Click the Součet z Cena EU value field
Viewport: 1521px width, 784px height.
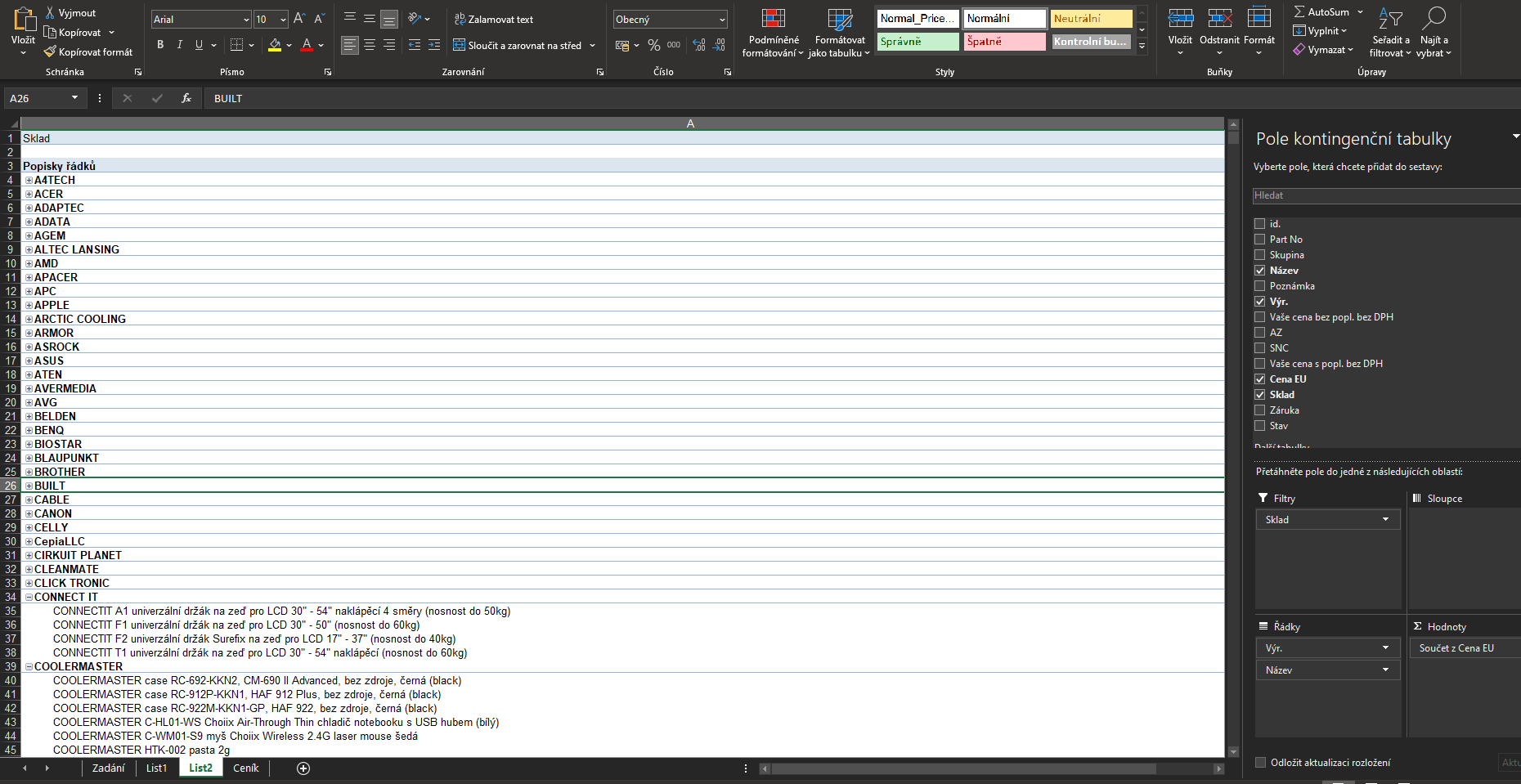coord(1465,648)
